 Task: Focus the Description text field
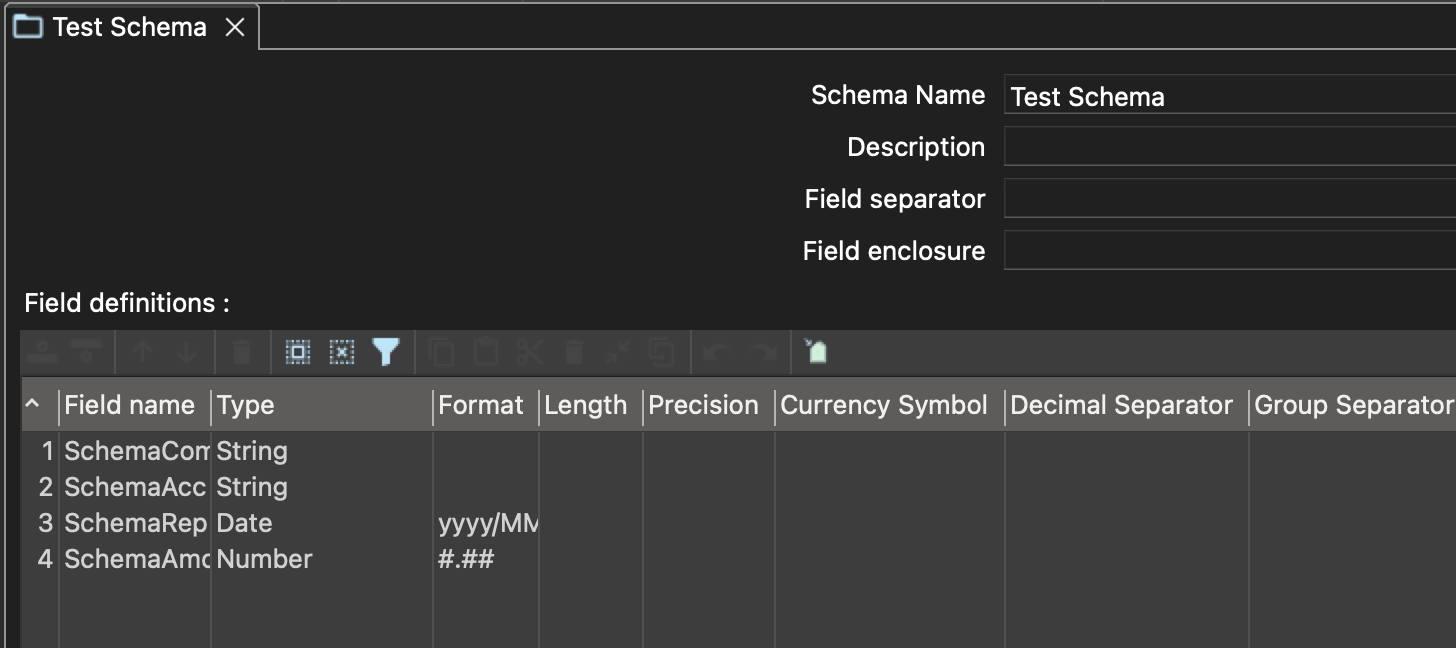click(x=1228, y=147)
